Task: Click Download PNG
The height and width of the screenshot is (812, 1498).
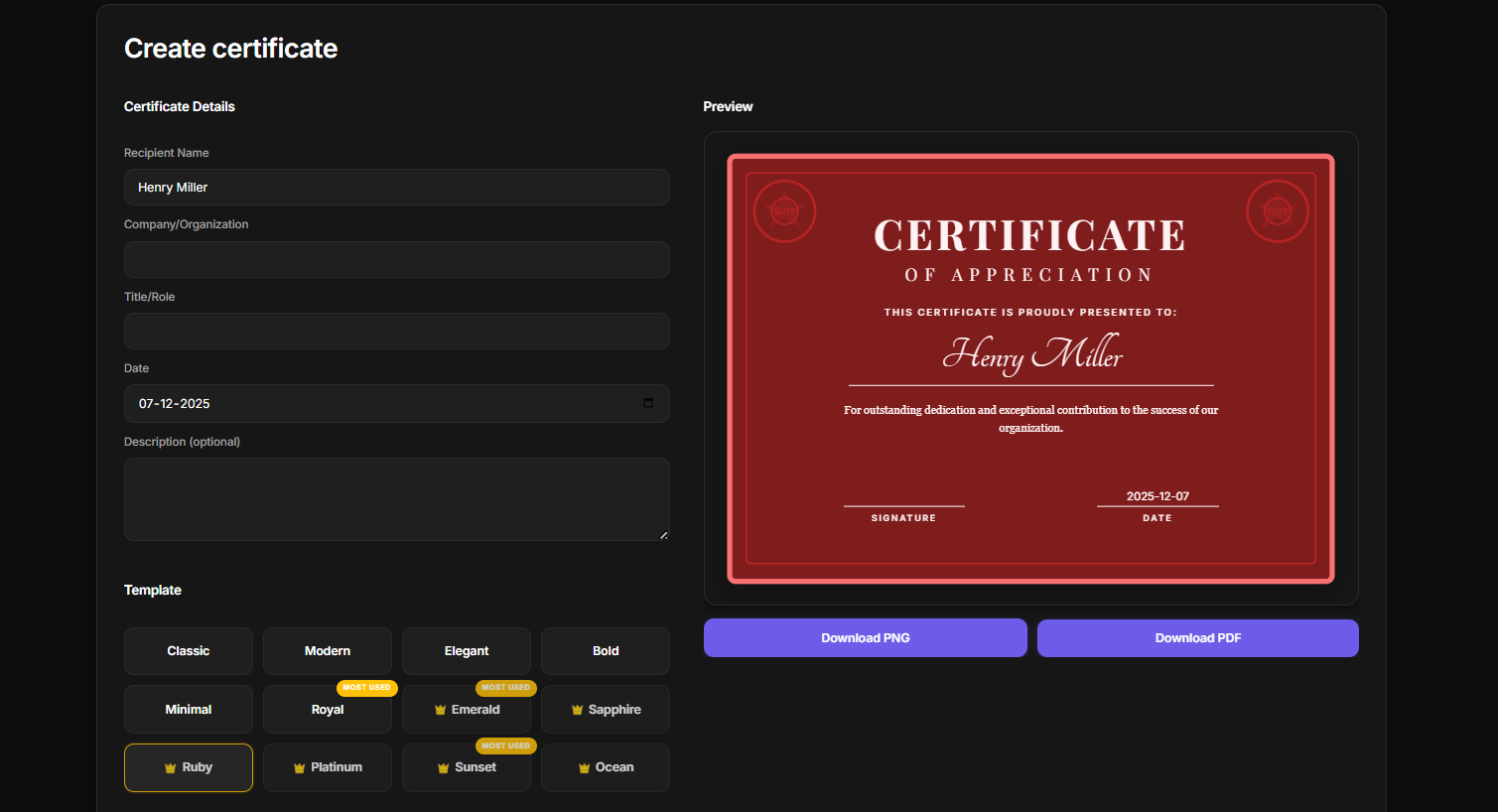Action: [x=865, y=637]
